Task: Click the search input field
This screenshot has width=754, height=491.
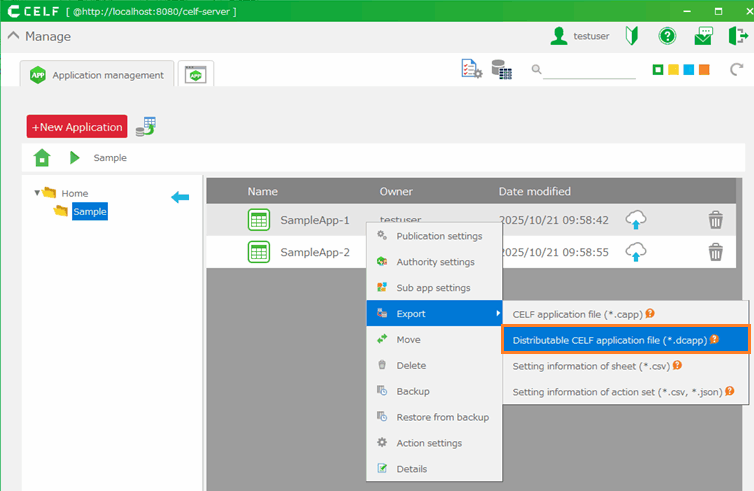Action: 589,70
